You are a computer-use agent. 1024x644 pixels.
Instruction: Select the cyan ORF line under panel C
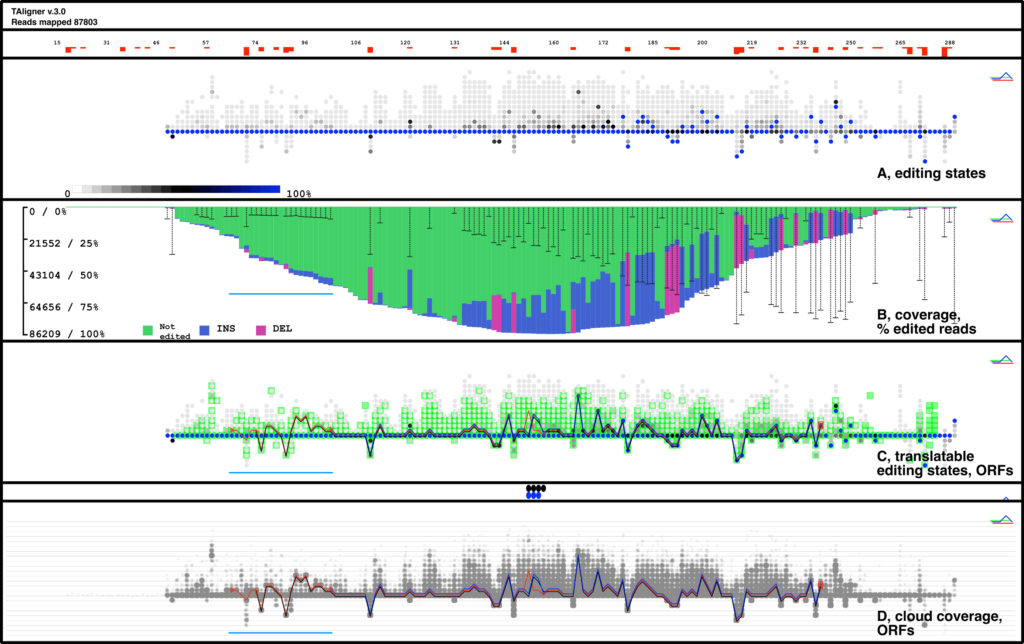tap(280, 470)
